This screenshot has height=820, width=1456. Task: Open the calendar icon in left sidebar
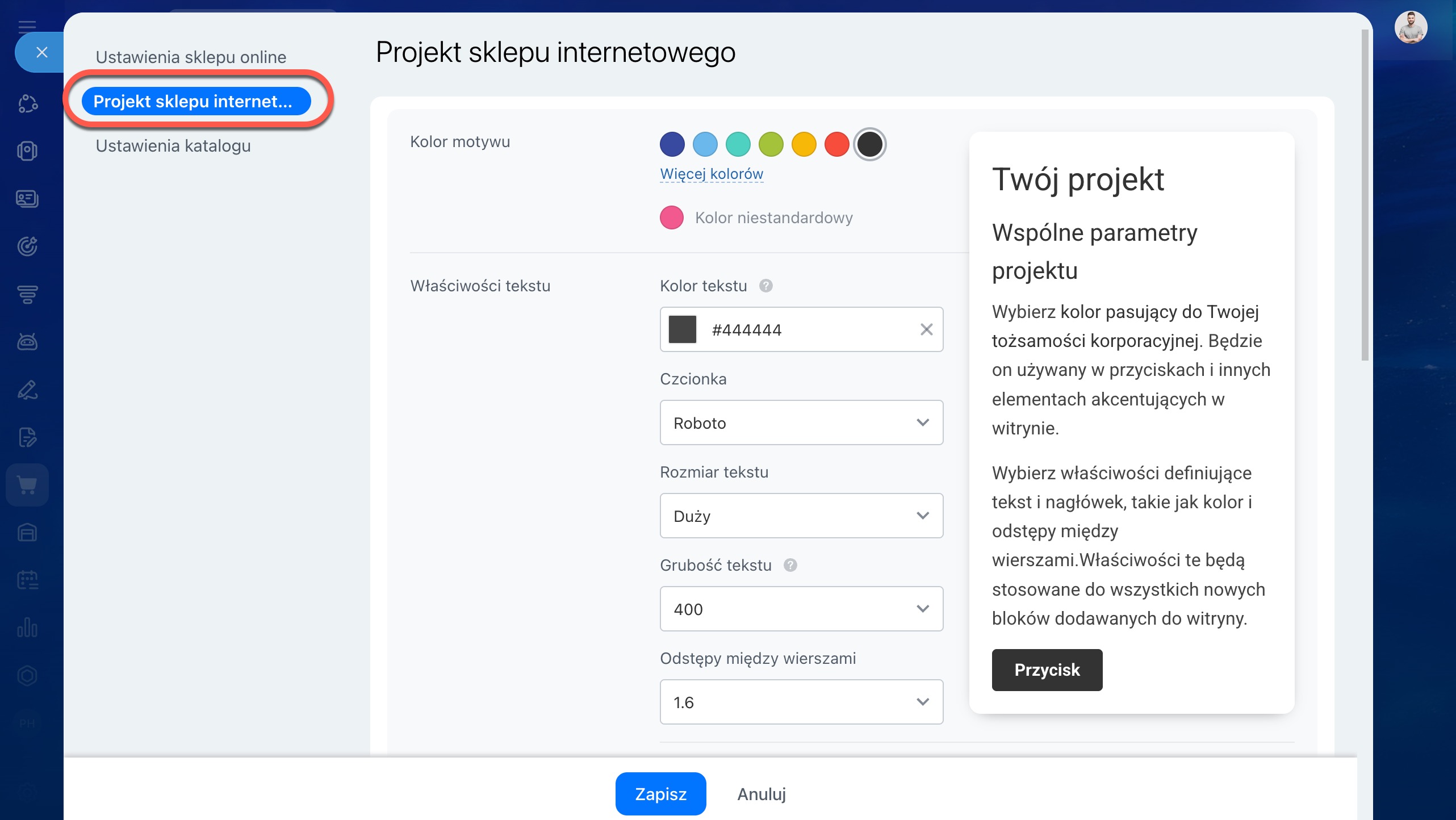coord(27,580)
